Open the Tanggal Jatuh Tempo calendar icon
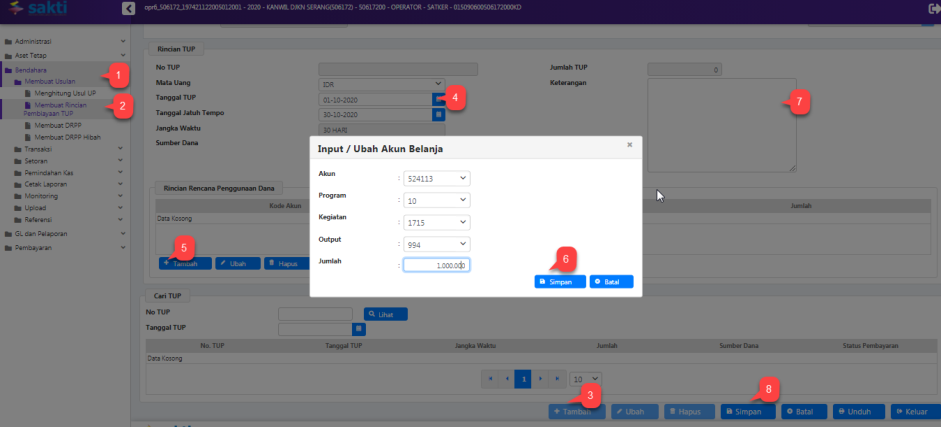This screenshot has width=941, height=427. (437, 115)
